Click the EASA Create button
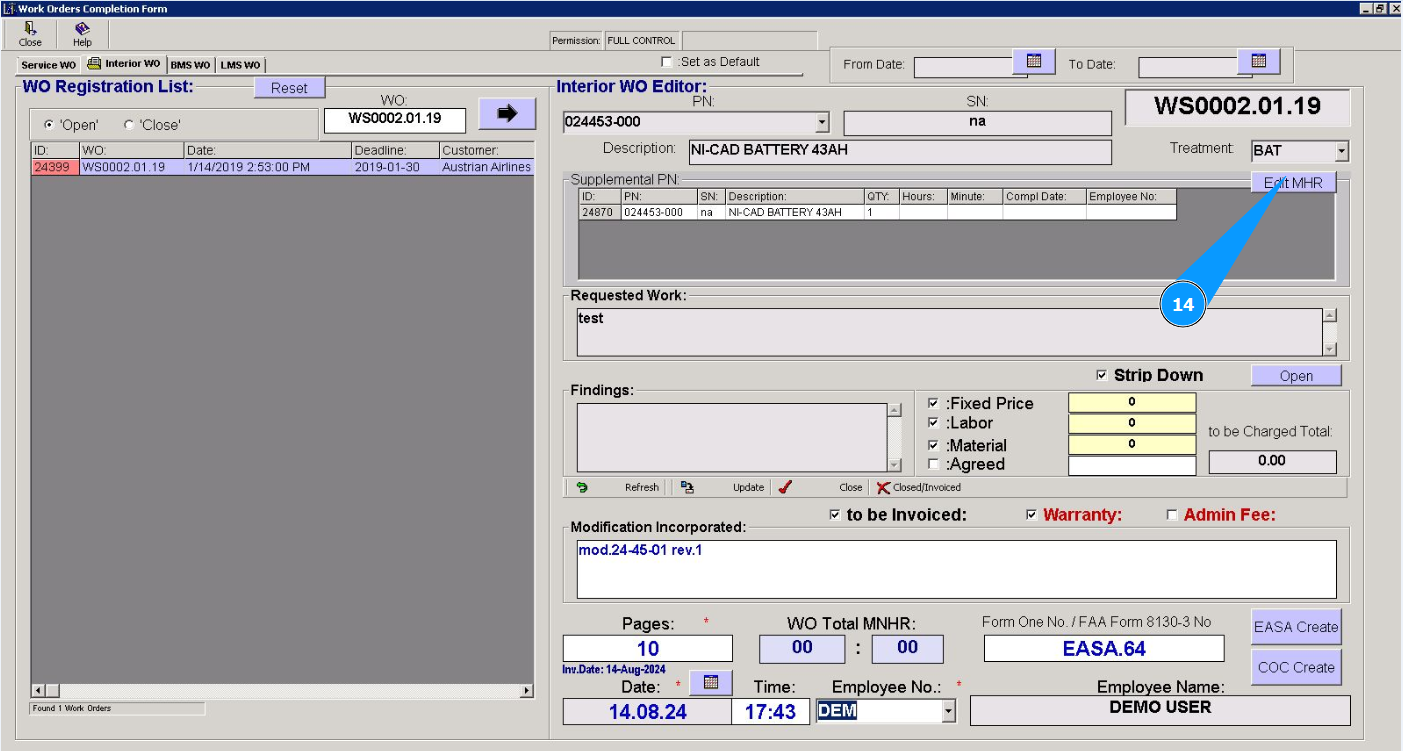This screenshot has width=1403, height=751. [1295, 627]
